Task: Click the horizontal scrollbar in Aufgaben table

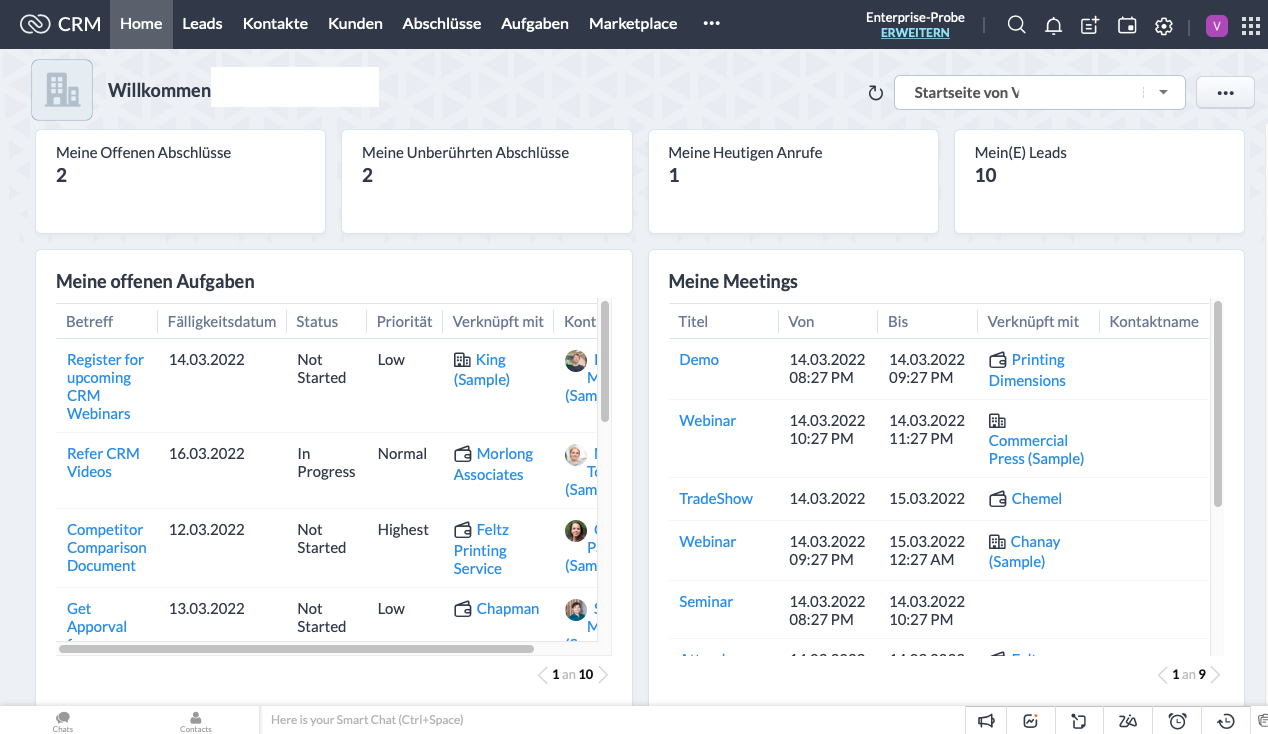Action: [296, 648]
